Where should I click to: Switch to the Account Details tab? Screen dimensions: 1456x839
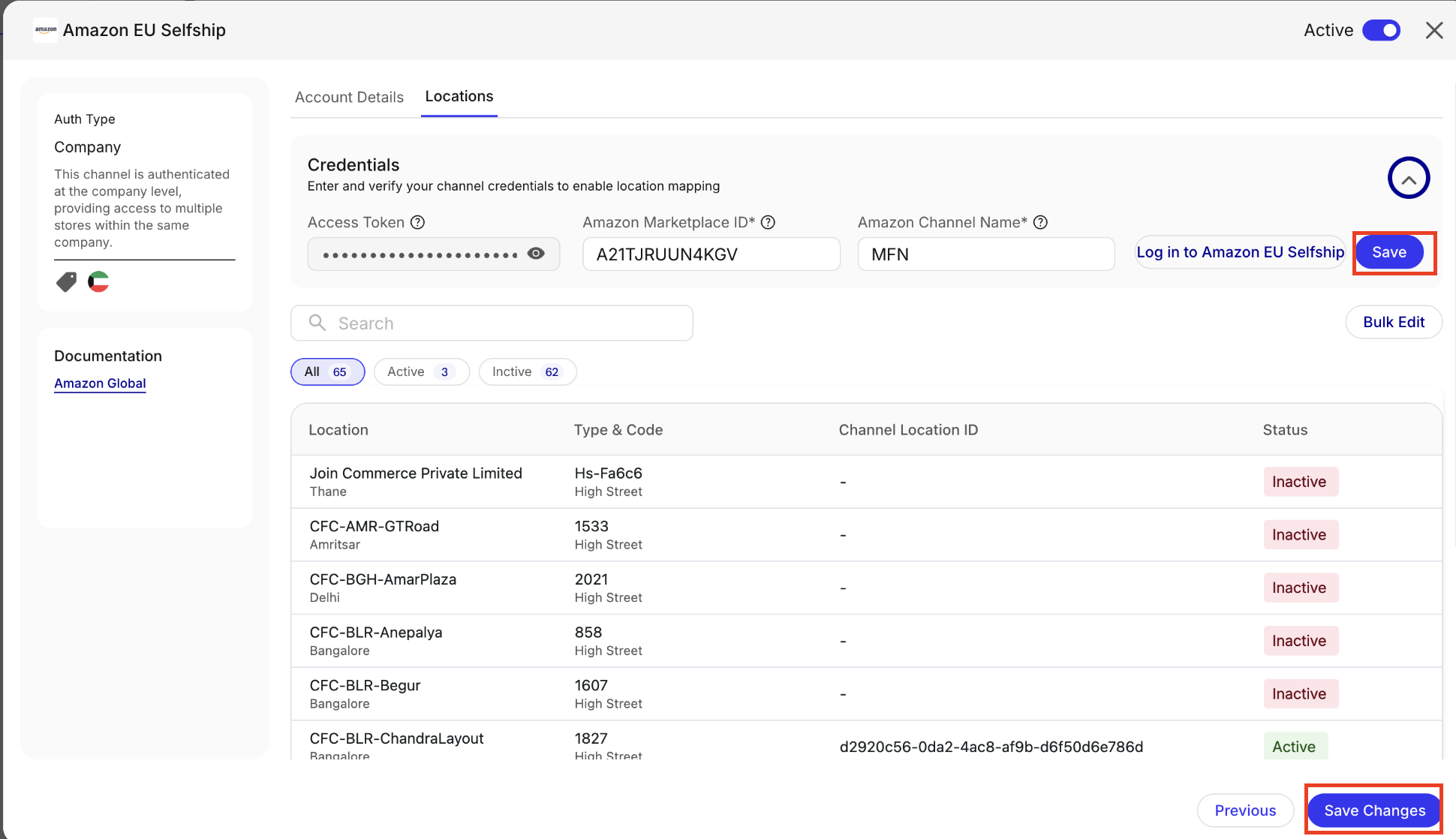tap(349, 97)
